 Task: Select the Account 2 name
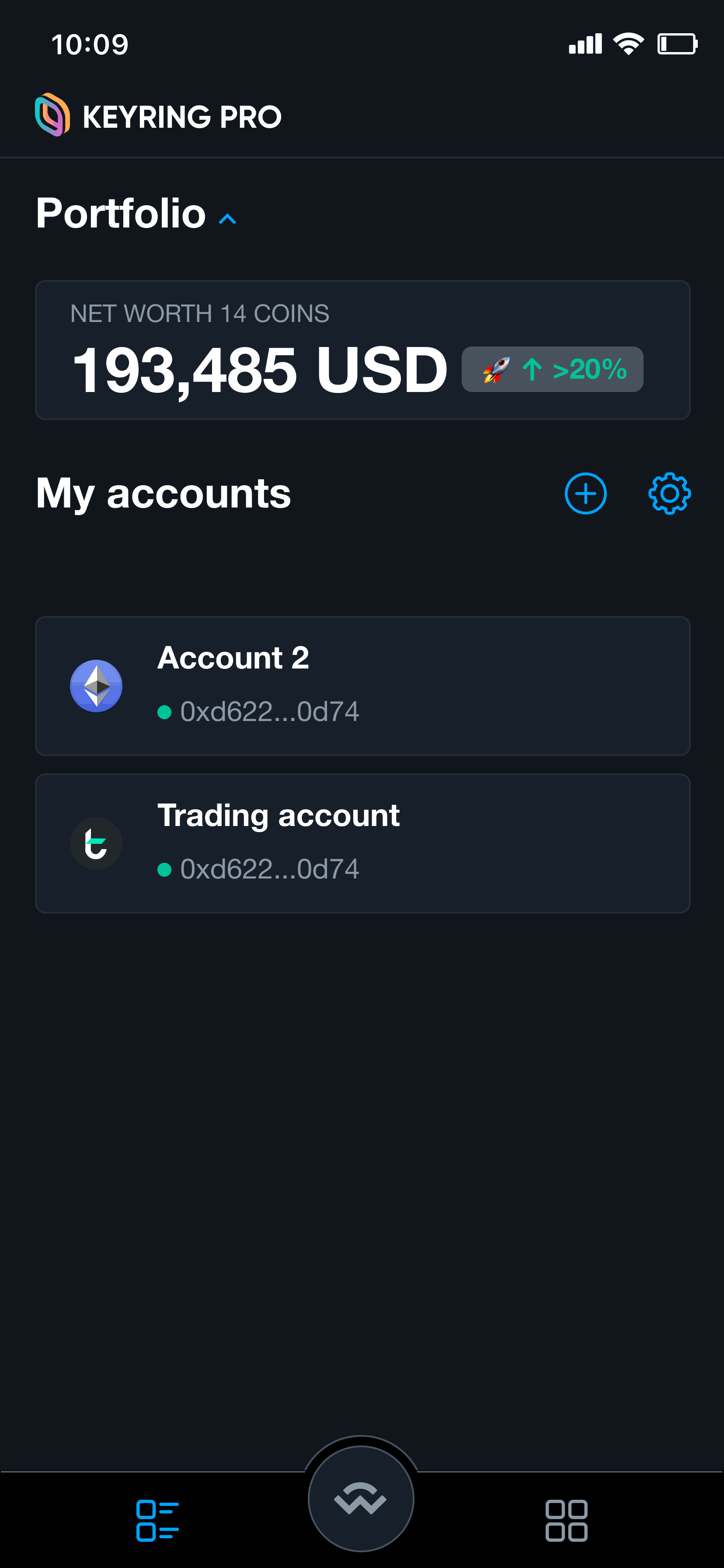233,658
